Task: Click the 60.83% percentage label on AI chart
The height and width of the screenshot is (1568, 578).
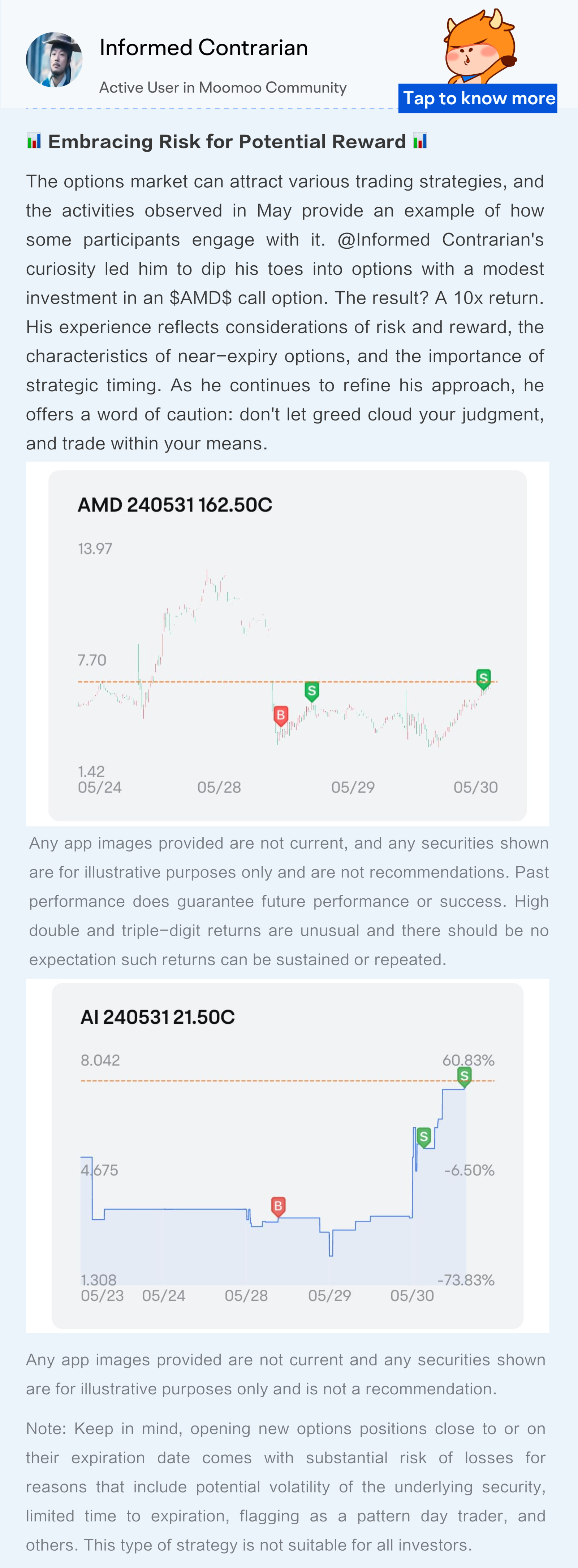Action: coord(469,1060)
